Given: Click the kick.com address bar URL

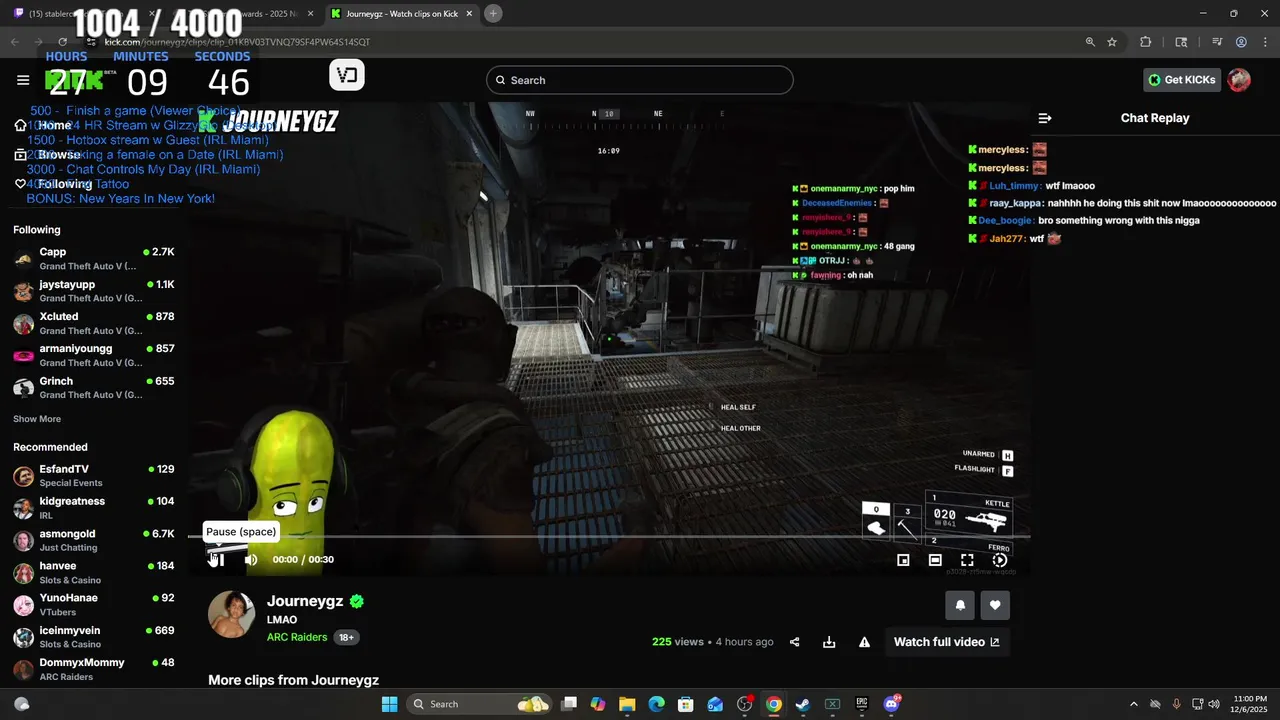Looking at the screenshot, I should click(237, 42).
